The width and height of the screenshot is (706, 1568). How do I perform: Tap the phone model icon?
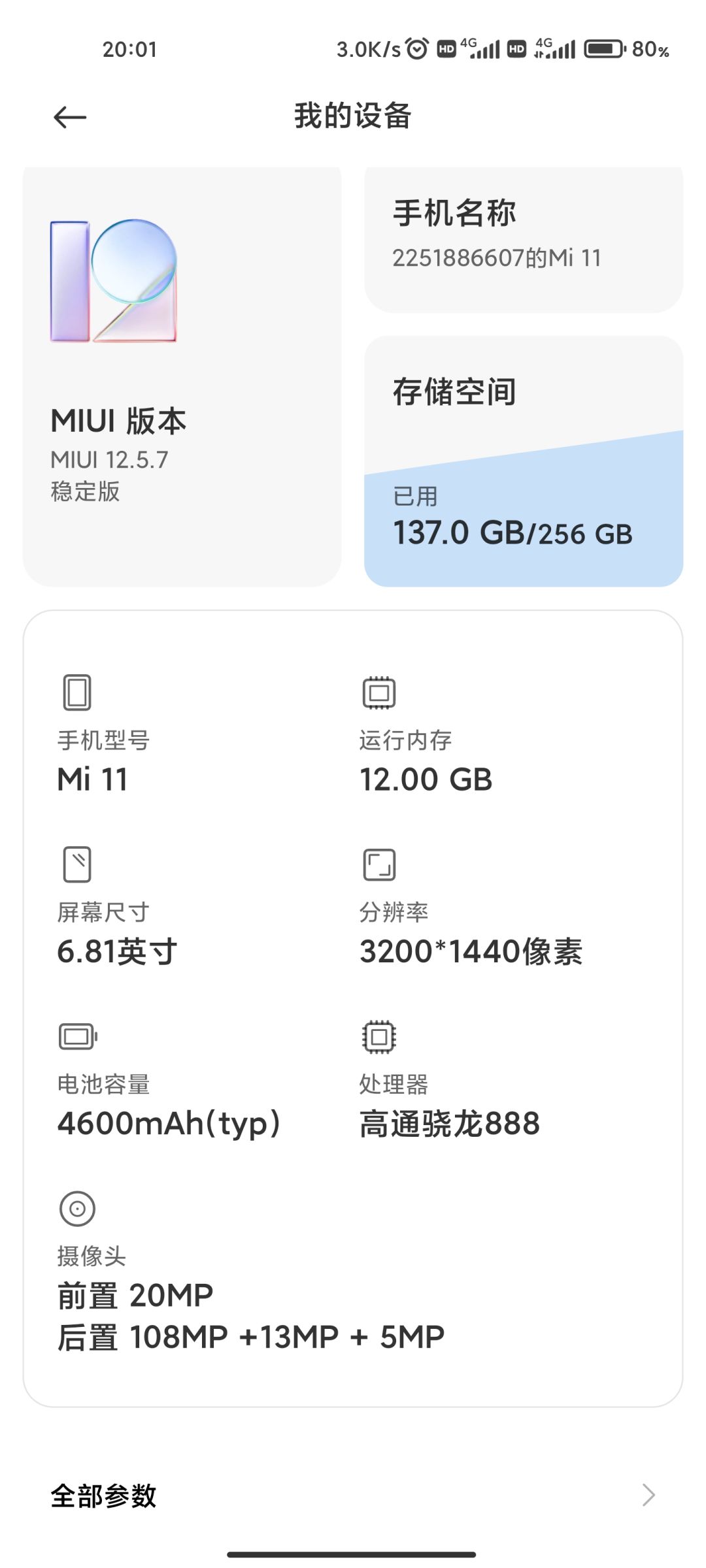click(x=77, y=693)
